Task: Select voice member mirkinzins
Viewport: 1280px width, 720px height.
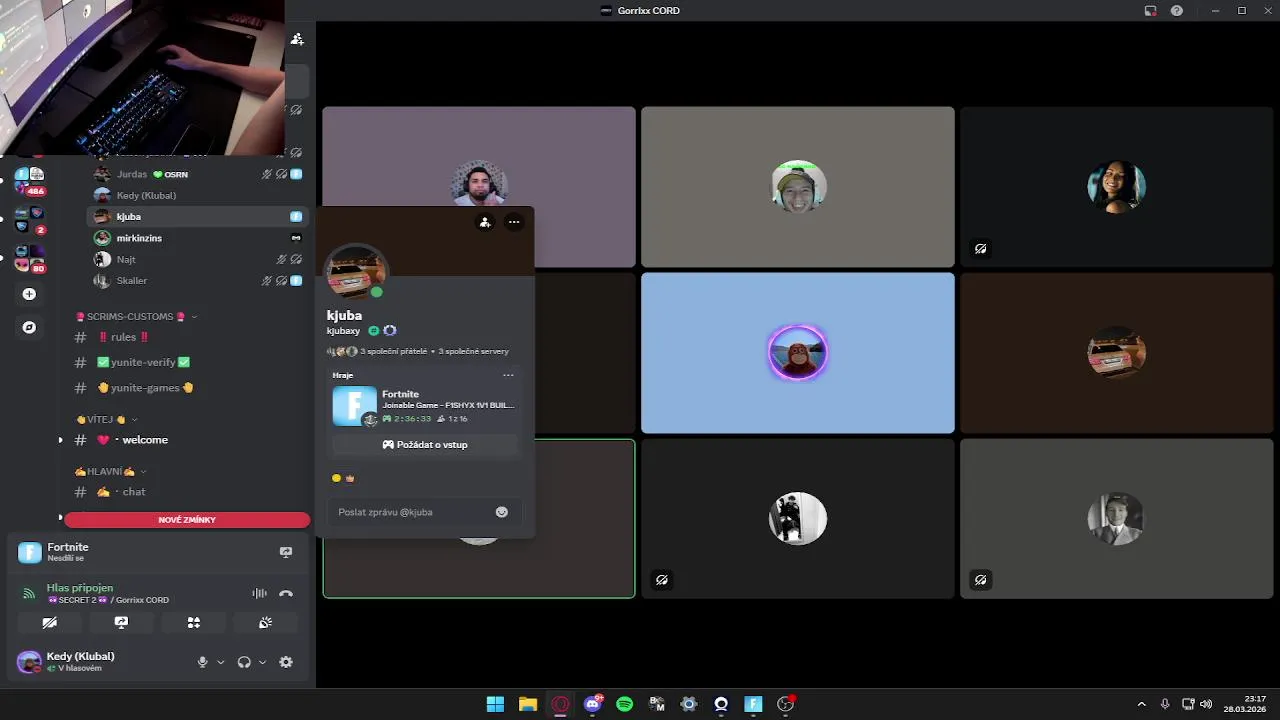Action: coord(196,238)
